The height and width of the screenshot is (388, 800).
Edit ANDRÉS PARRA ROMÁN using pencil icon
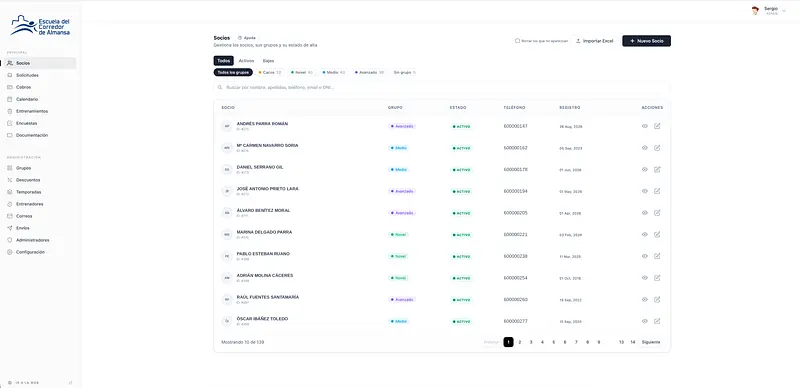pos(657,126)
